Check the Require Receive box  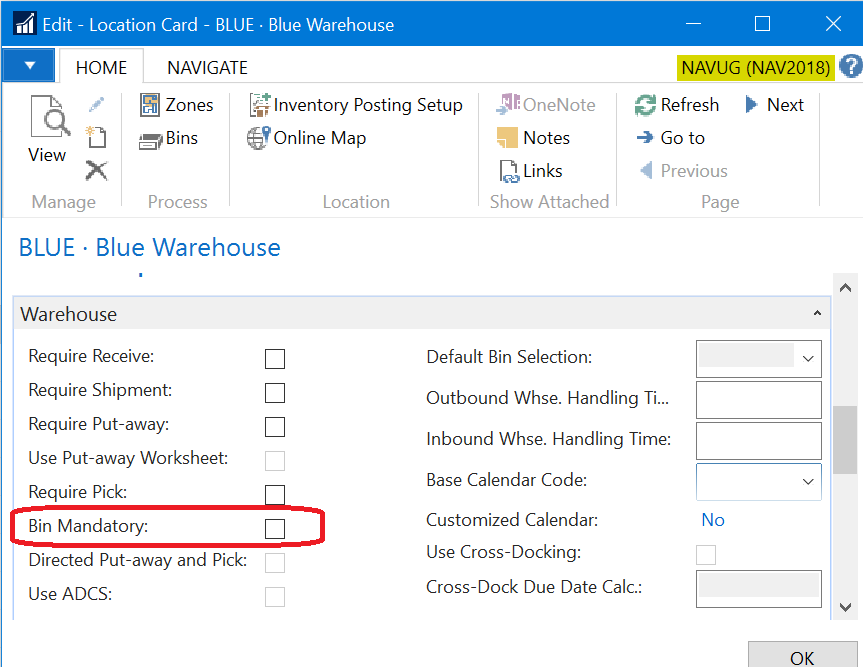pyautogui.click(x=274, y=359)
